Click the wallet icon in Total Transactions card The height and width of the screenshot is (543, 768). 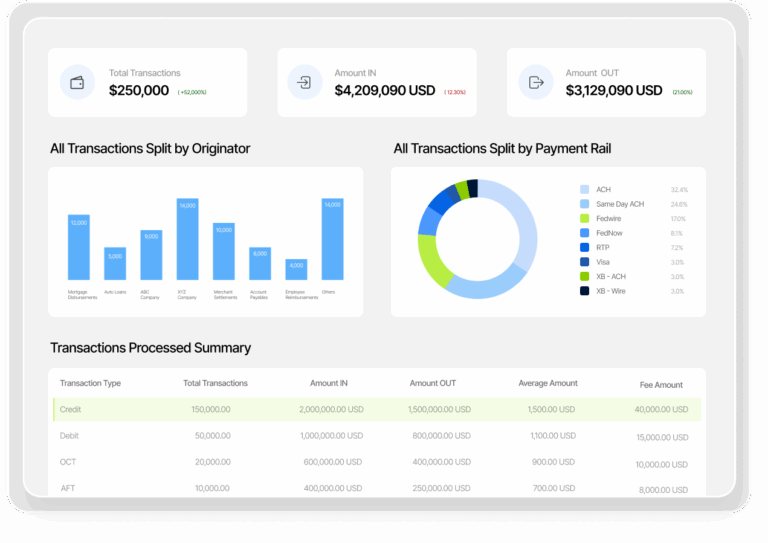tap(77, 82)
